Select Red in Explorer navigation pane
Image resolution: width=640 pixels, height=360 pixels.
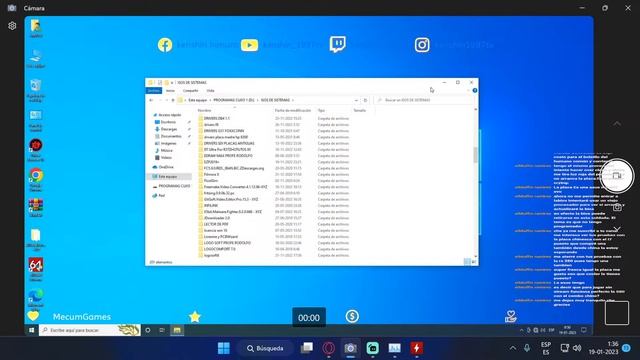162,196
